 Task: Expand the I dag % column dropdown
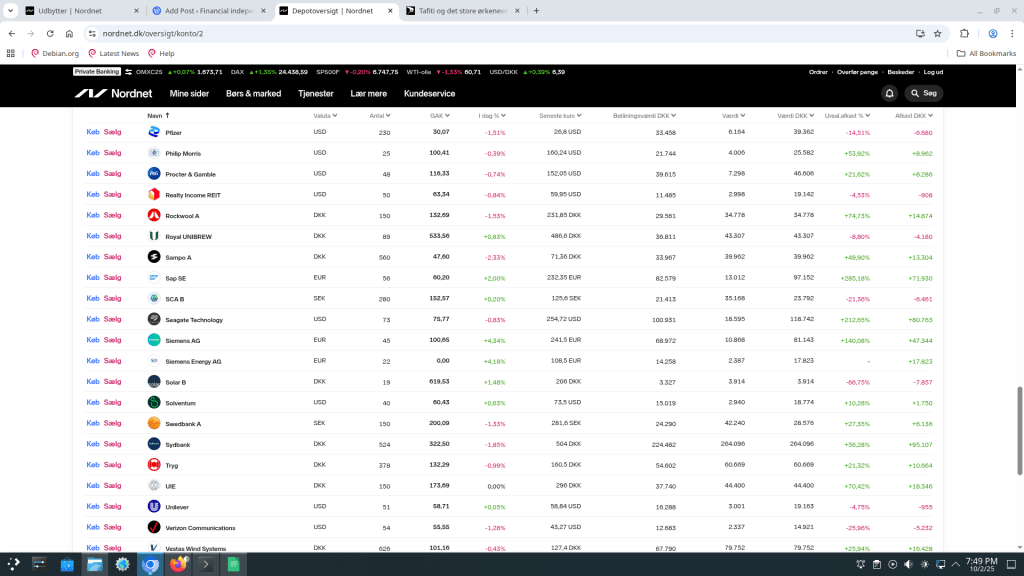pyautogui.click(x=492, y=115)
